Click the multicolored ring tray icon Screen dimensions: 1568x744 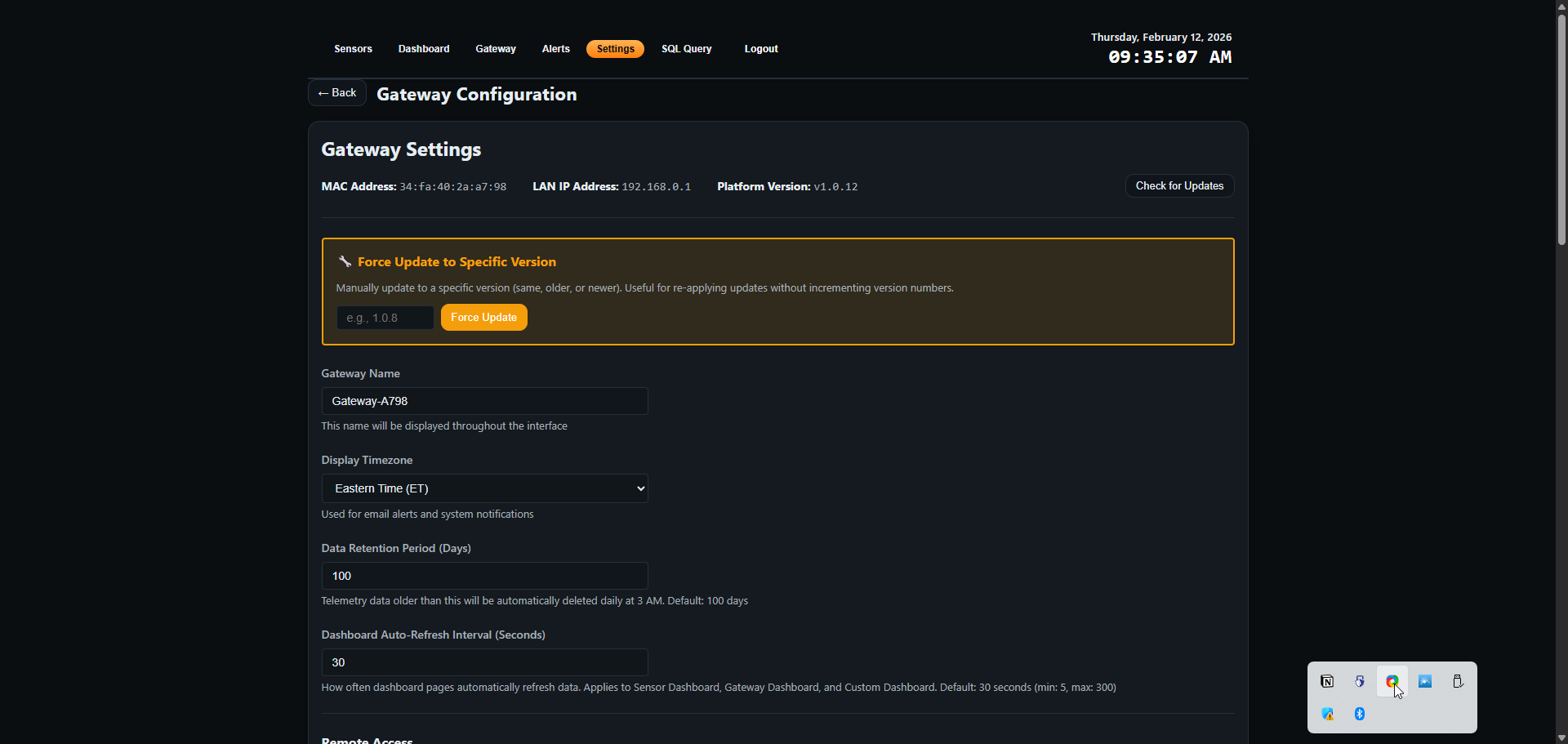[1392, 681]
